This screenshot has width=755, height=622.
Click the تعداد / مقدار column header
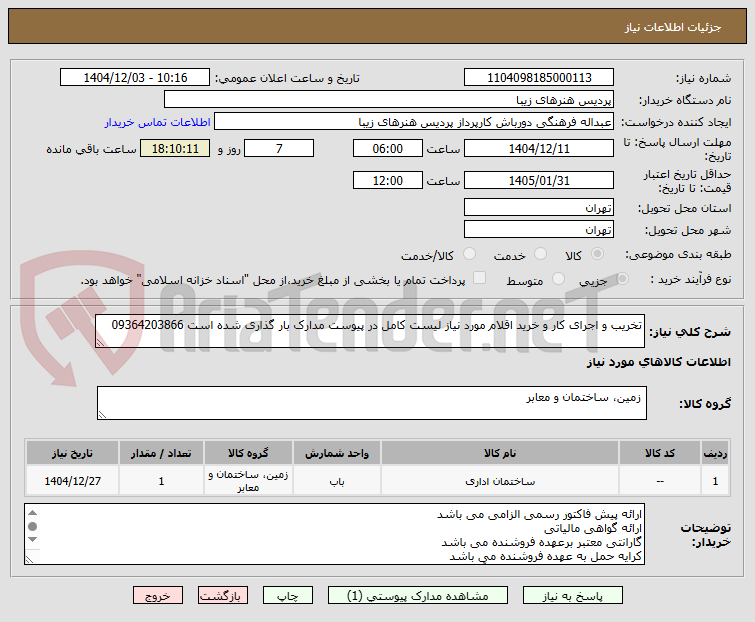pyautogui.click(x=161, y=453)
